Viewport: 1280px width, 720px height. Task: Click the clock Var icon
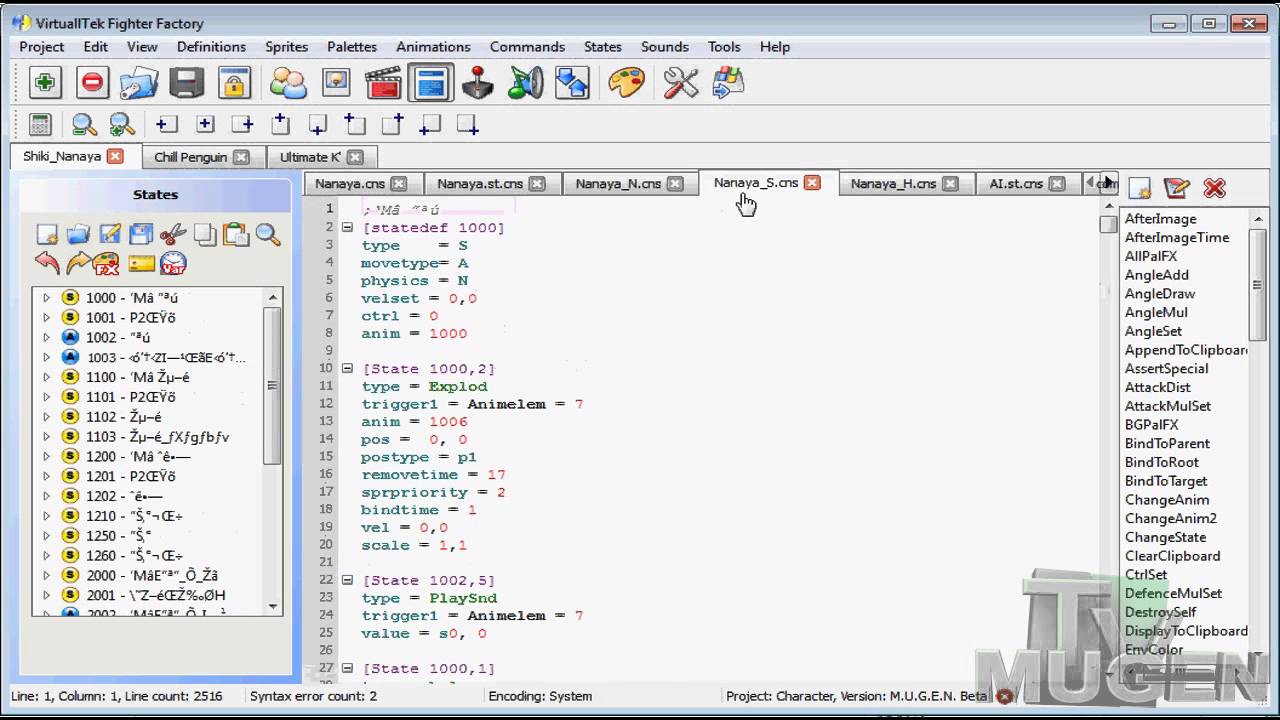(x=173, y=264)
